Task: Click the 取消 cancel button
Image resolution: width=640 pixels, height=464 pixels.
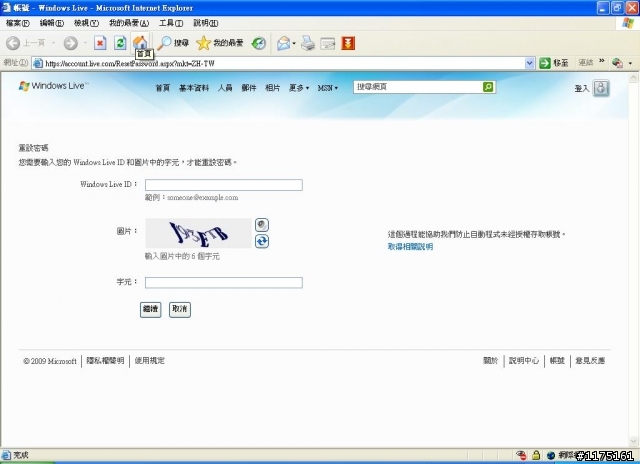Action: tap(180, 309)
